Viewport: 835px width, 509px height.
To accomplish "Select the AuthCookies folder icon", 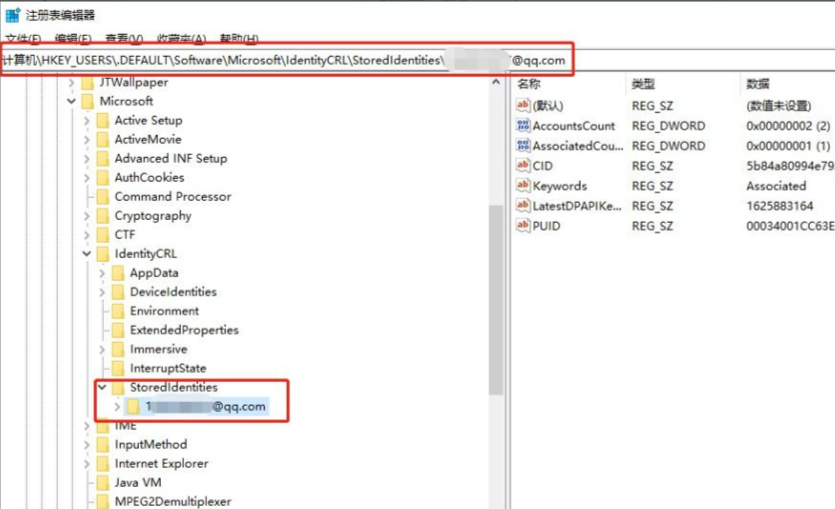I will tap(103, 178).
